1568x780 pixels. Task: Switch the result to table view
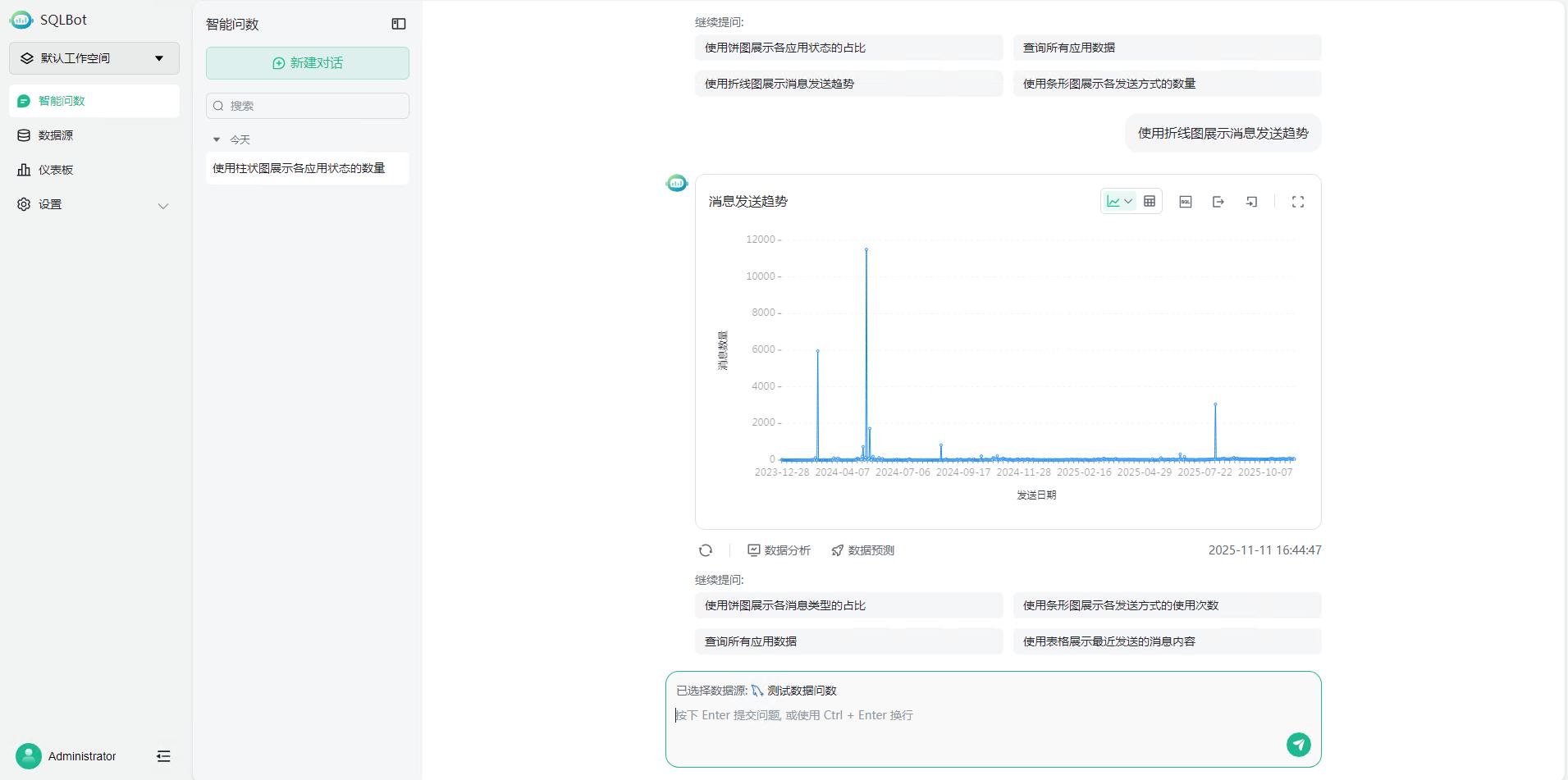(x=1150, y=201)
